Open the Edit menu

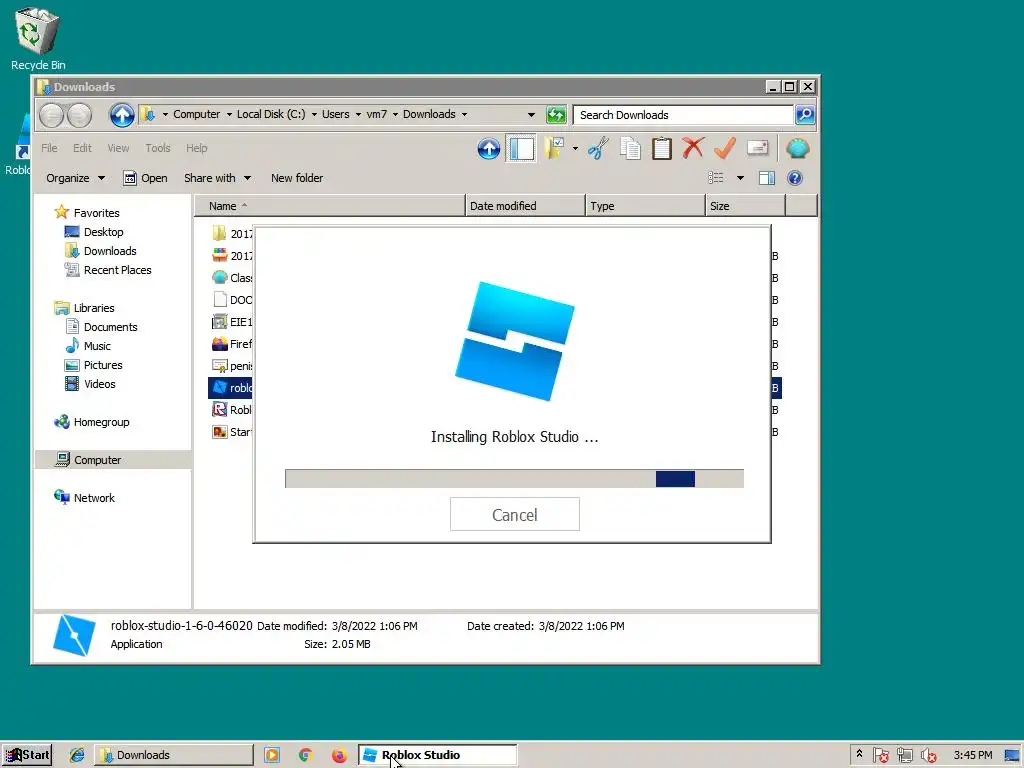[x=82, y=148]
